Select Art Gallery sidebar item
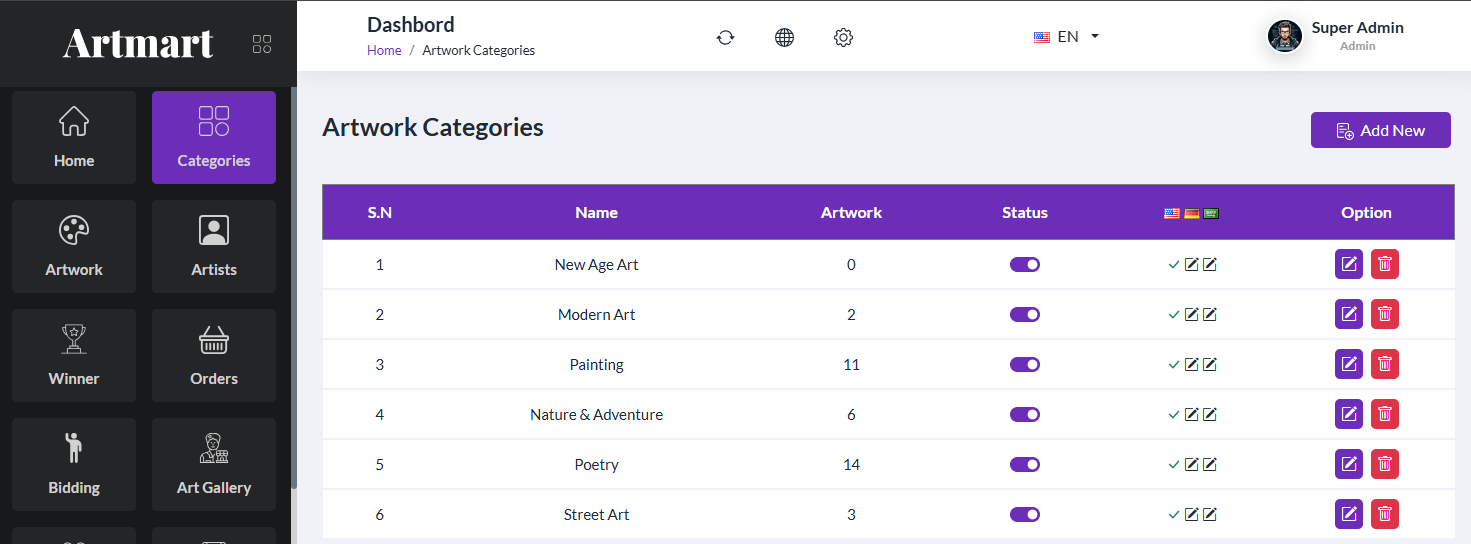This screenshot has width=1471, height=544. coord(214,464)
